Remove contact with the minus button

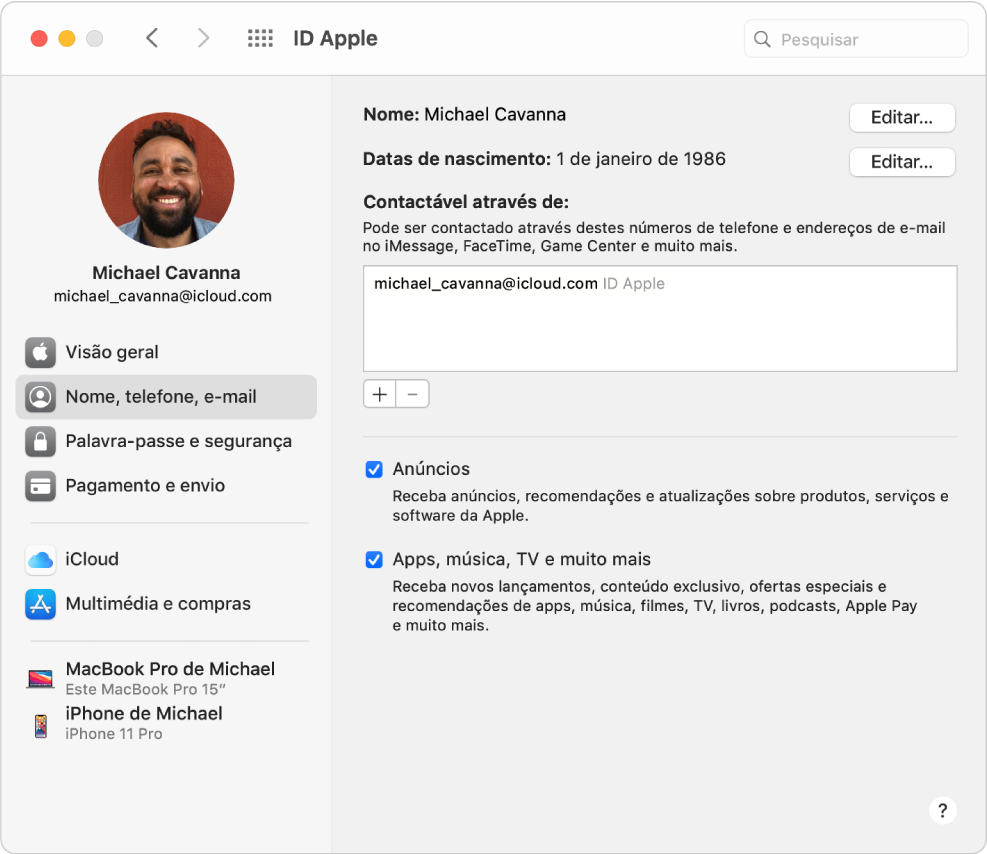point(412,394)
